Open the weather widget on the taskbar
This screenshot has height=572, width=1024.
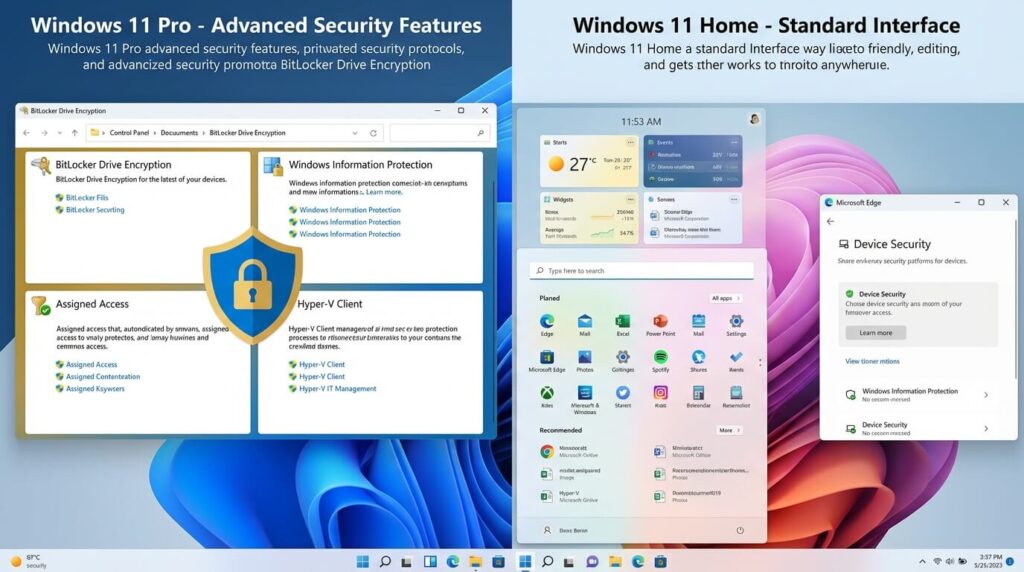pyautogui.click(x=29, y=561)
